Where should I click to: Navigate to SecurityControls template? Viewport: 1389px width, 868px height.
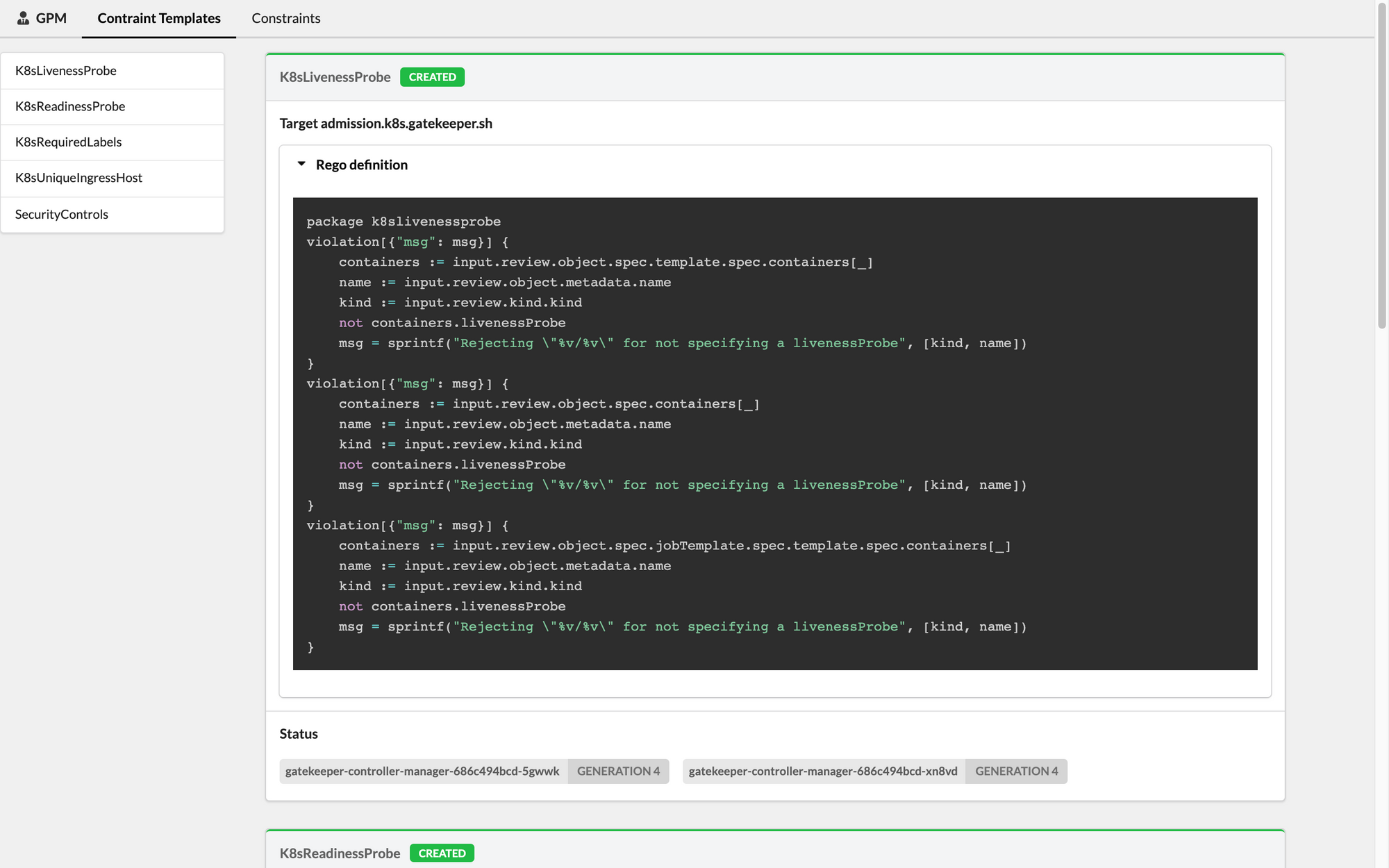click(x=62, y=214)
